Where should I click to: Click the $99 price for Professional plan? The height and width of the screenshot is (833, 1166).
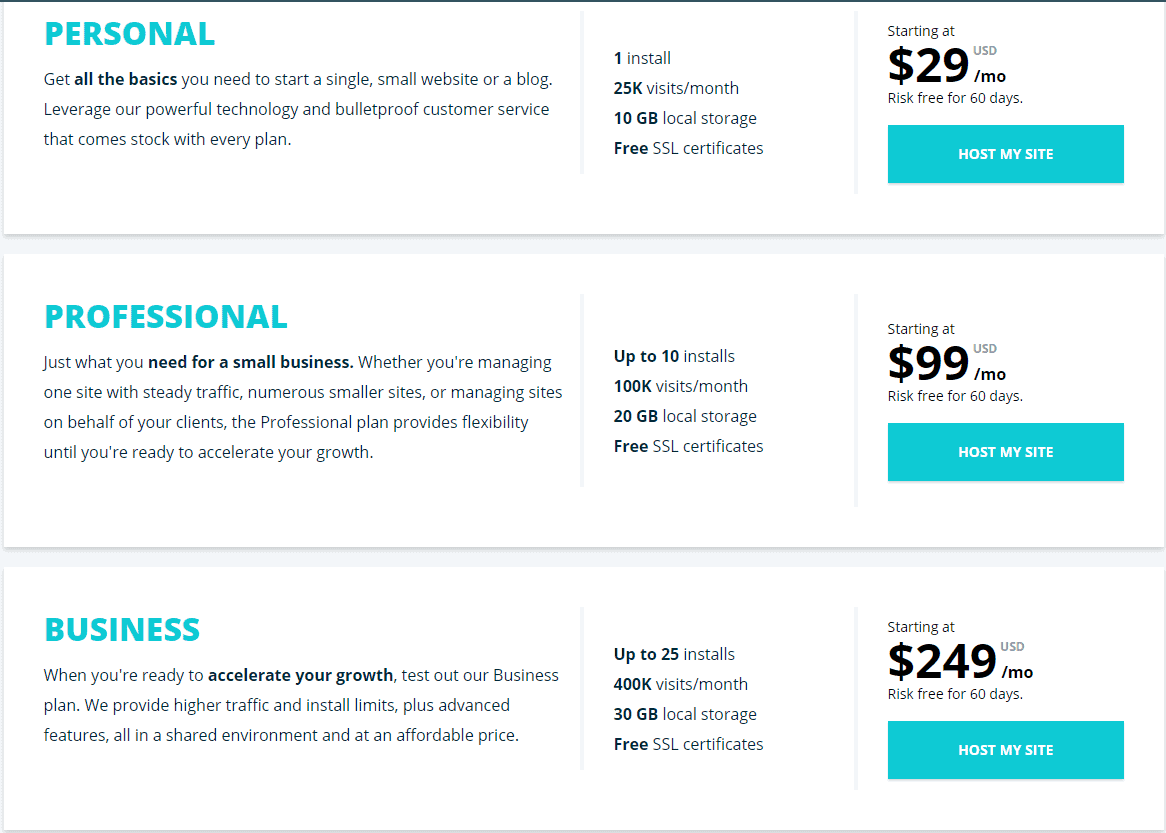pos(928,363)
